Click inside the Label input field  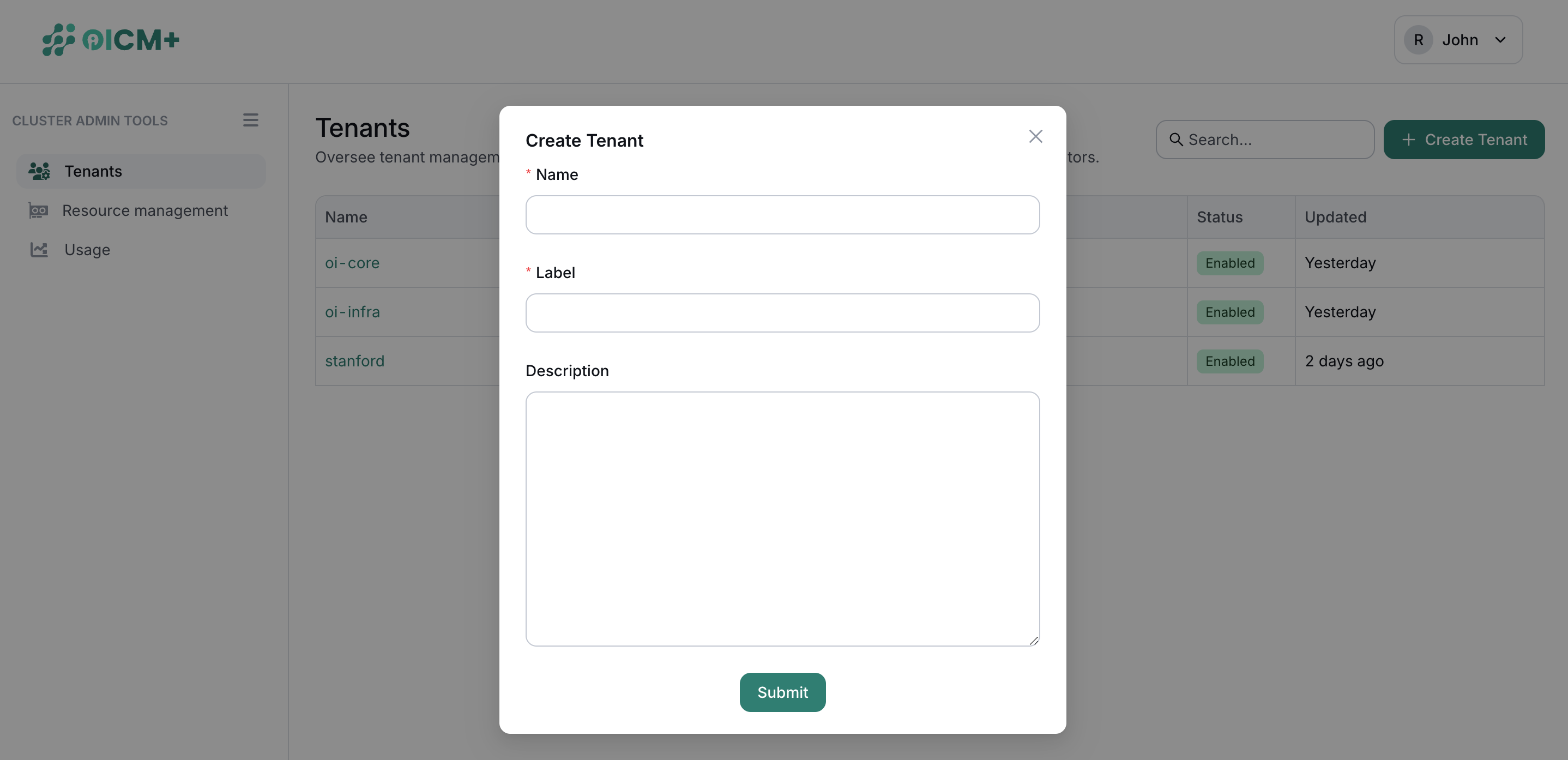tap(782, 313)
